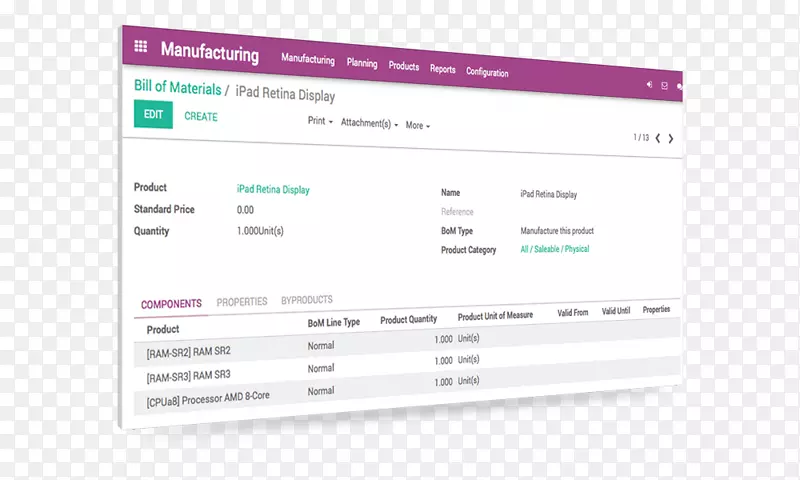Open the Reports menu

coord(443,69)
